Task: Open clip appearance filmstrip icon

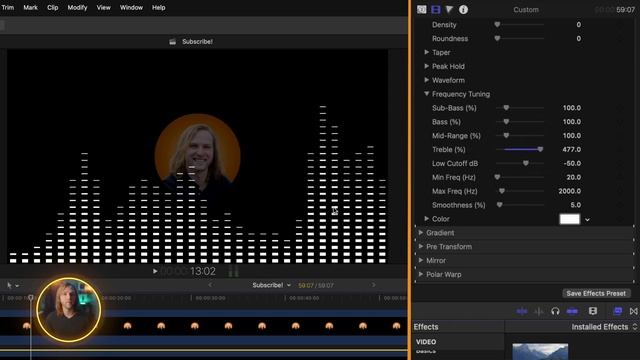Action: click(x=593, y=311)
